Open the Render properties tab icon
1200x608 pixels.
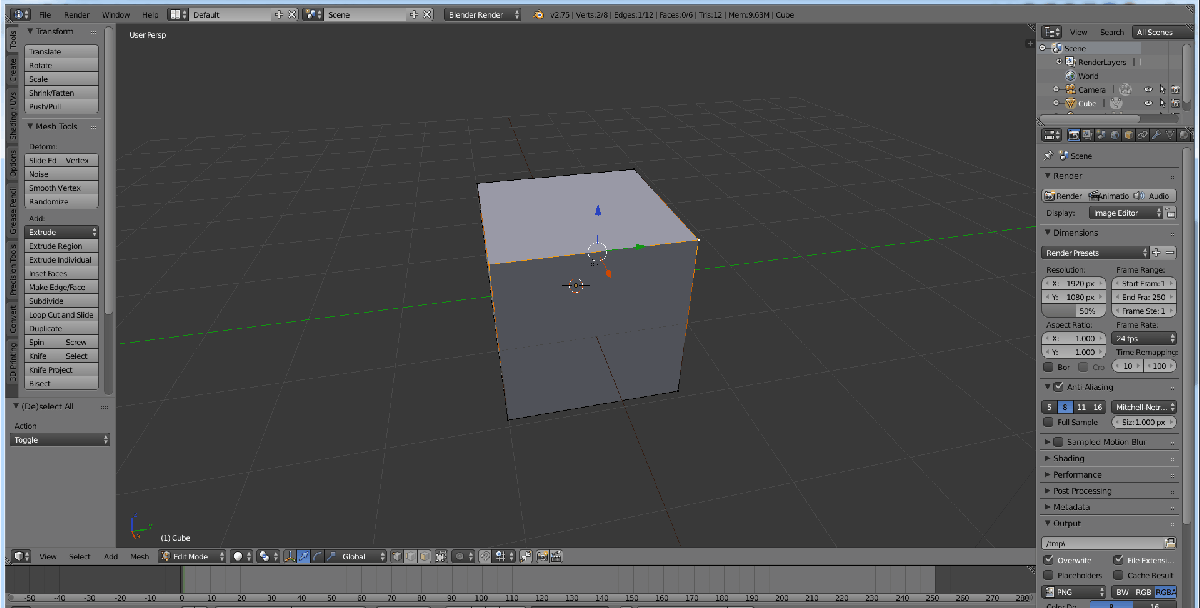1074,135
